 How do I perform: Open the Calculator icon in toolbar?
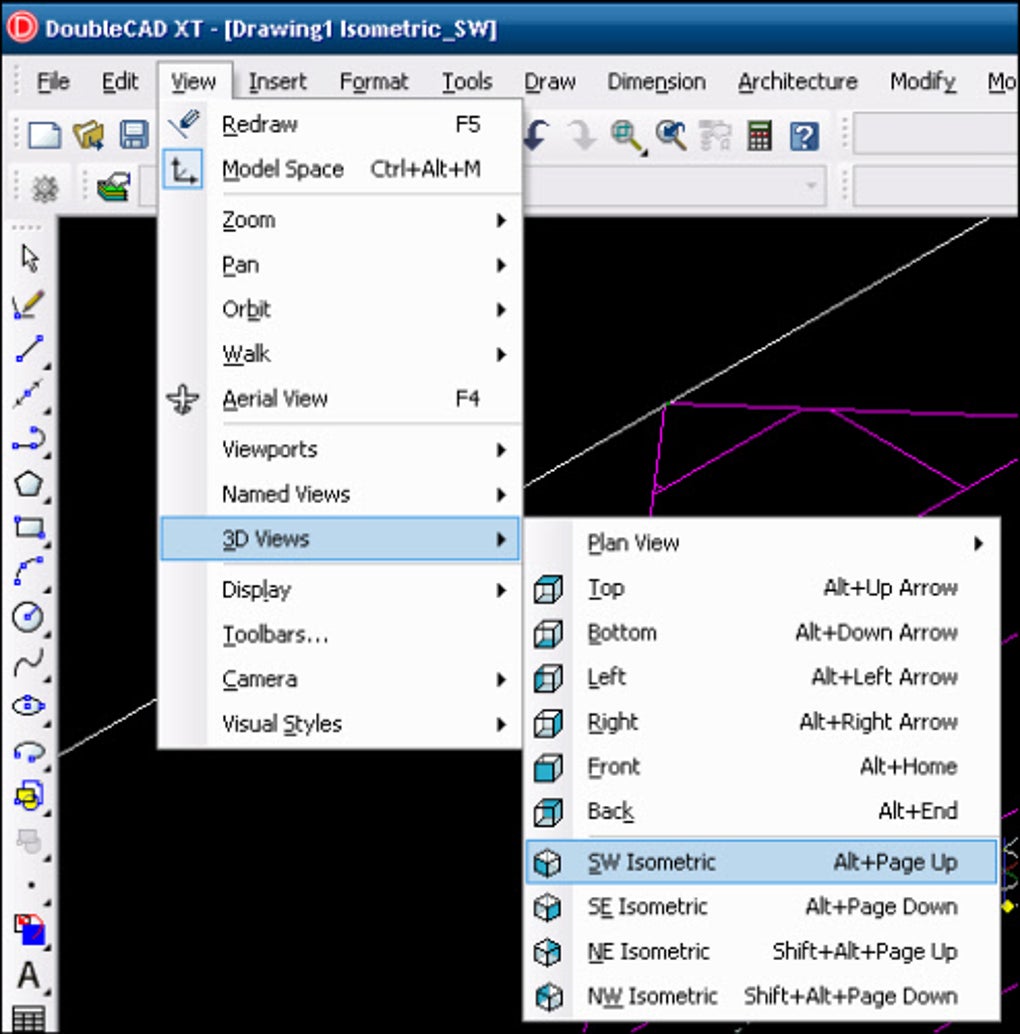[x=760, y=136]
